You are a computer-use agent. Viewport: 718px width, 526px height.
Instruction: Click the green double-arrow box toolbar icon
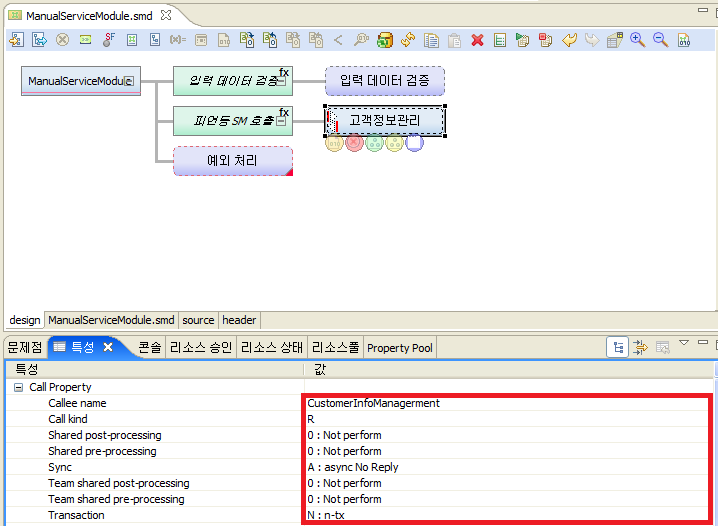[86, 40]
